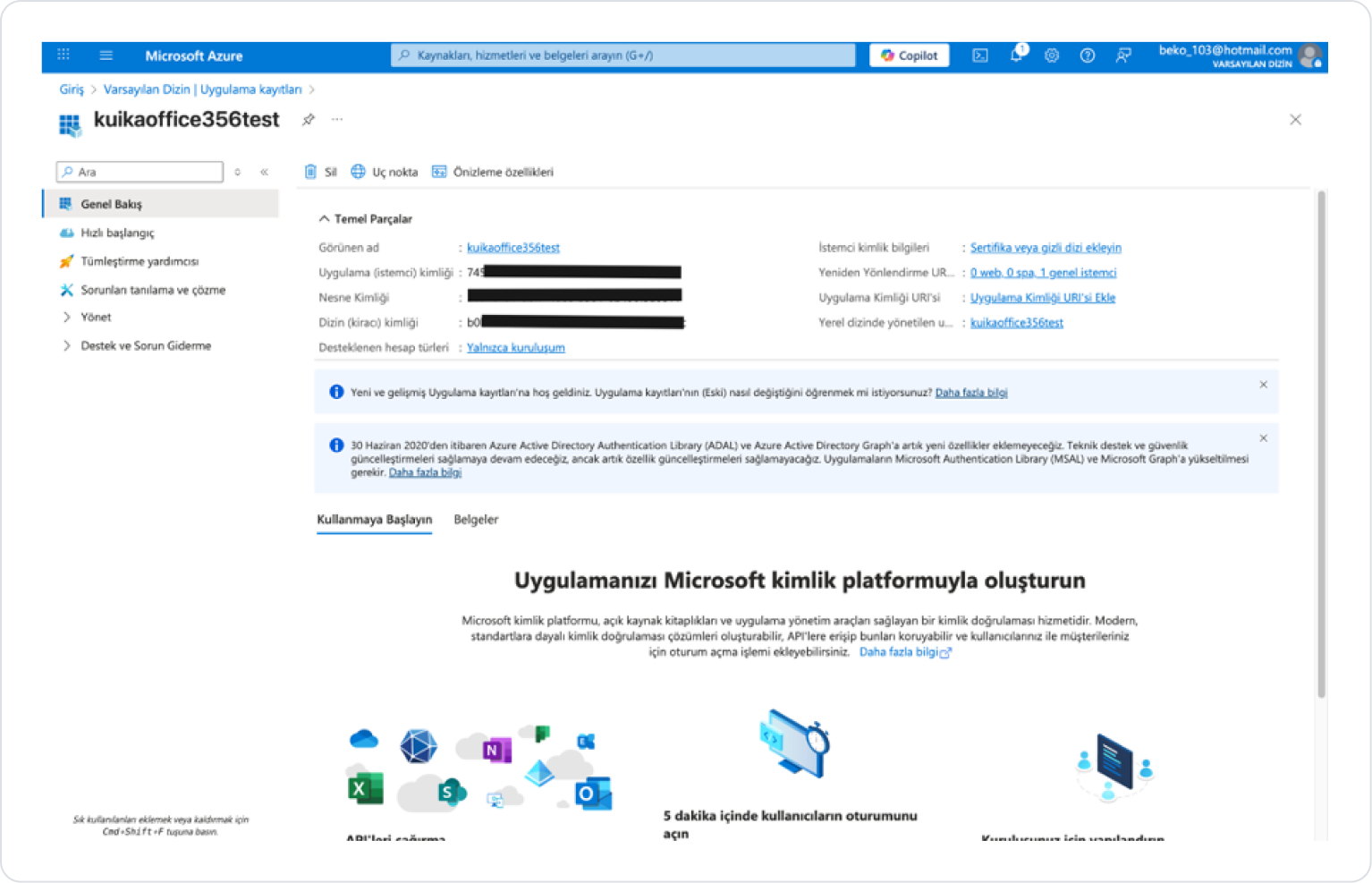
Task: Open Daha fazla bilgi external link below heading
Action: [x=905, y=652]
